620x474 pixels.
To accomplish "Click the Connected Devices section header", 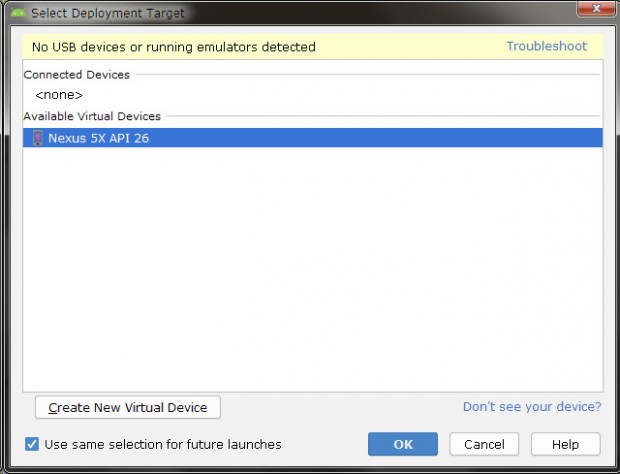I will 77,75.
